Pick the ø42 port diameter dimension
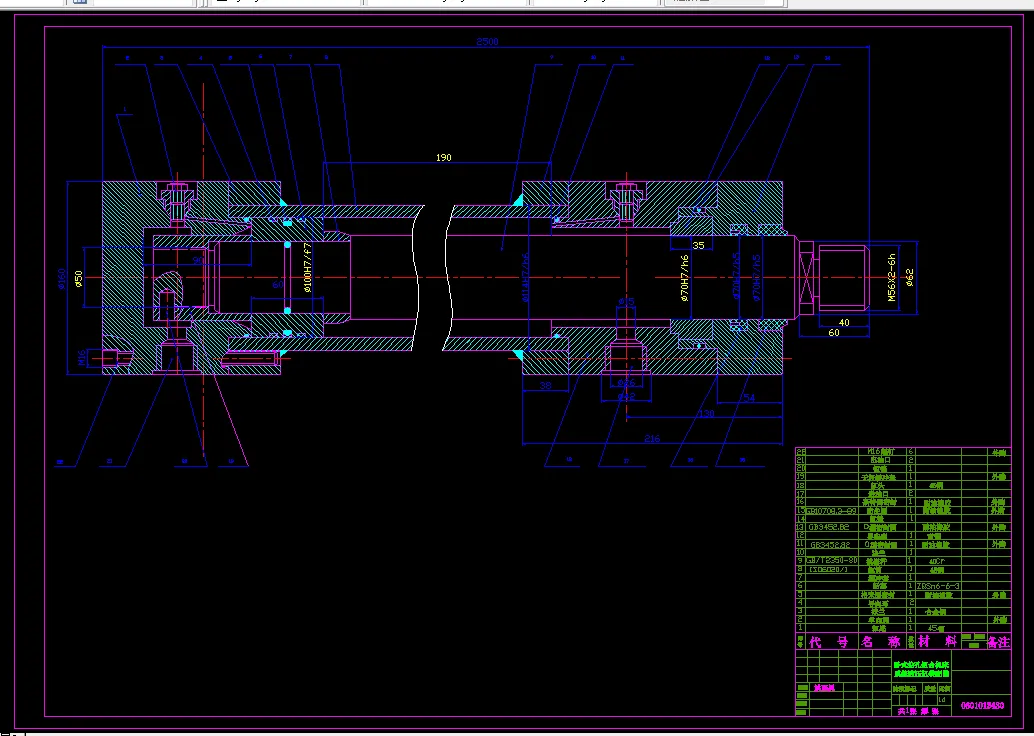This screenshot has width=1034, height=736. [x=626, y=396]
